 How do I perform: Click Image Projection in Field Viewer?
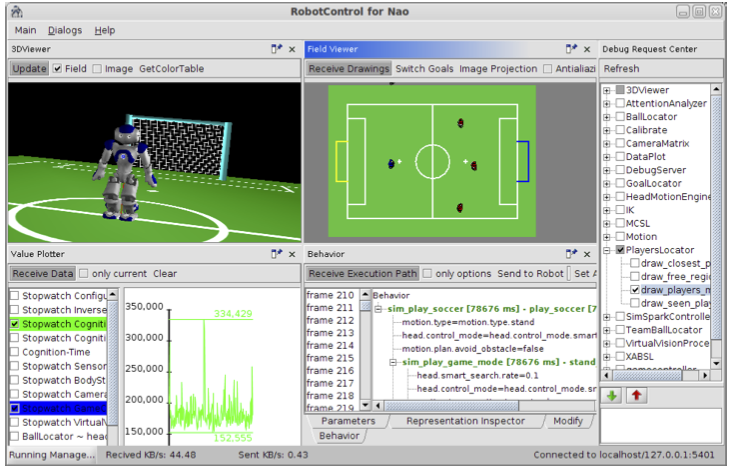pyautogui.click(x=498, y=68)
